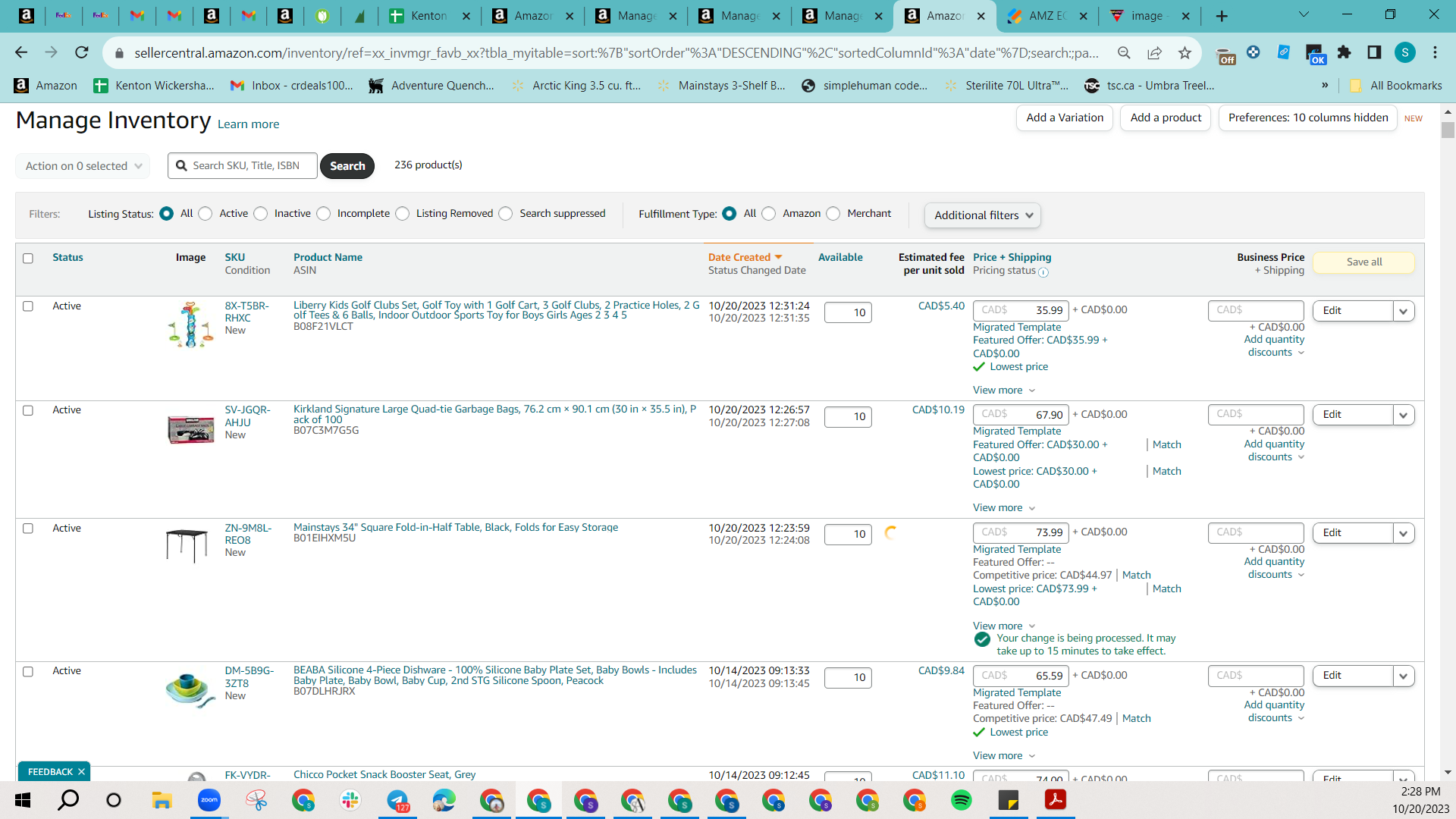Click the share page icon in address bar

click(1154, 52)
